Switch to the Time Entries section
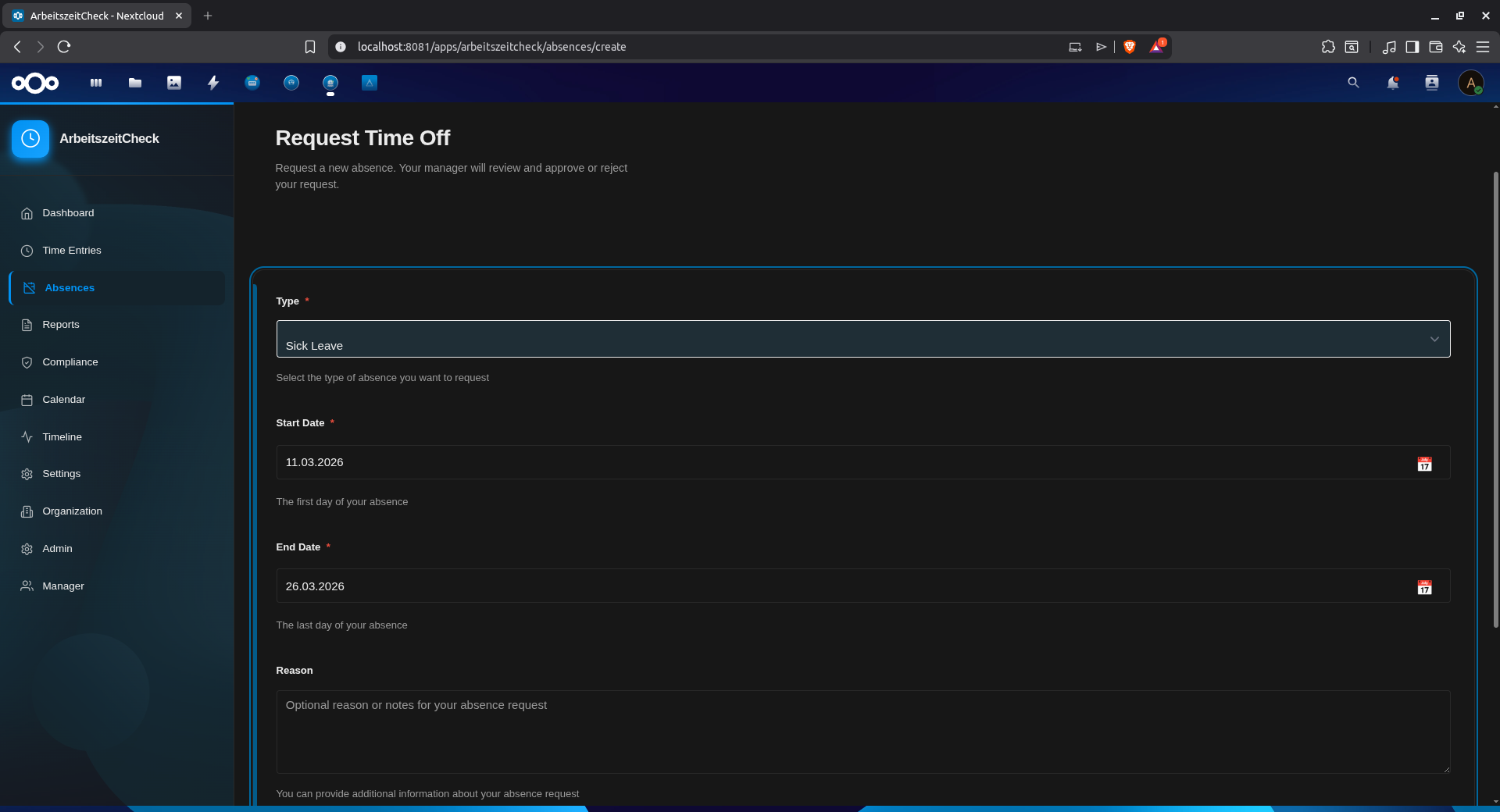This screenshot has height=812, width=1500. (x=72, y=250)
